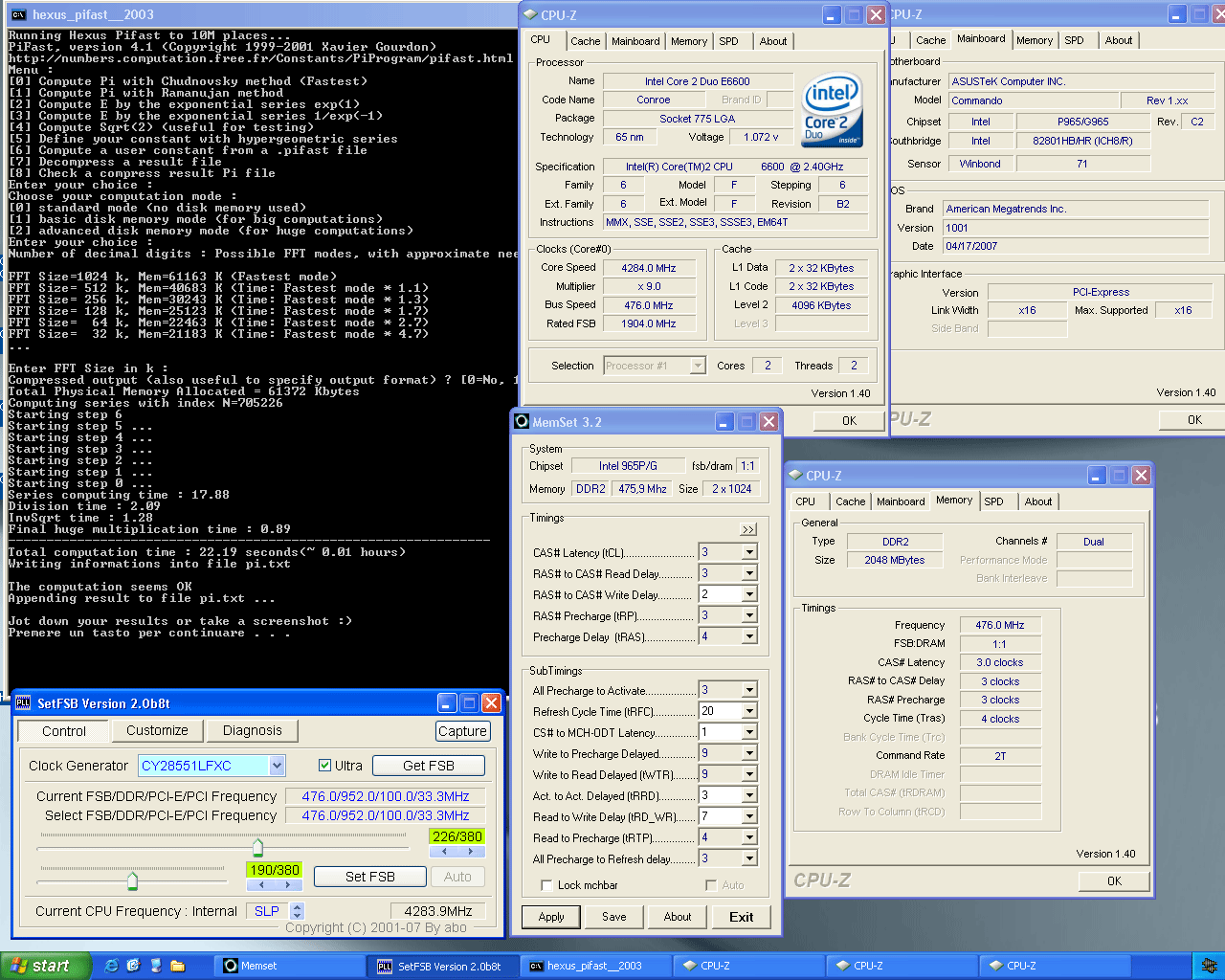This screenshot has height=980, width=1225.
Task: Click the hexus_pifast console title bar icon
Action: click(18, 14)
